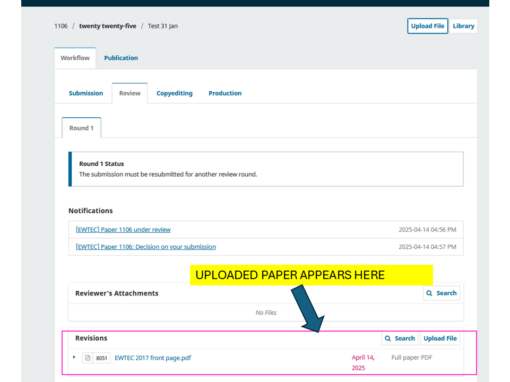Click the document icon beside file 8051
This screenshot has height=382, width=510.
[x=87, y=358]
